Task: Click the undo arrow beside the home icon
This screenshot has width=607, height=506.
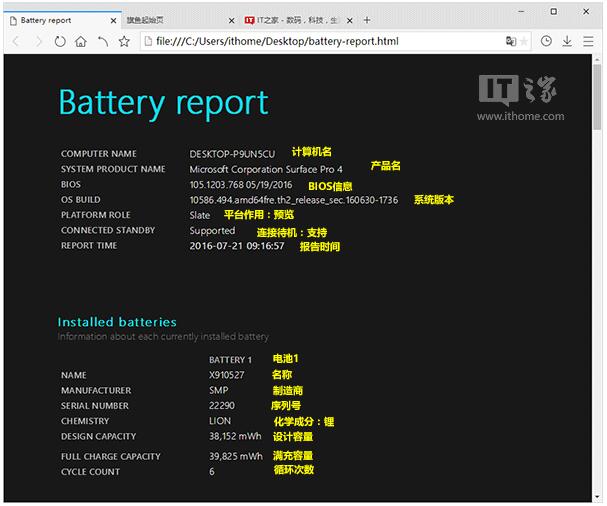Action: [102, 41]
